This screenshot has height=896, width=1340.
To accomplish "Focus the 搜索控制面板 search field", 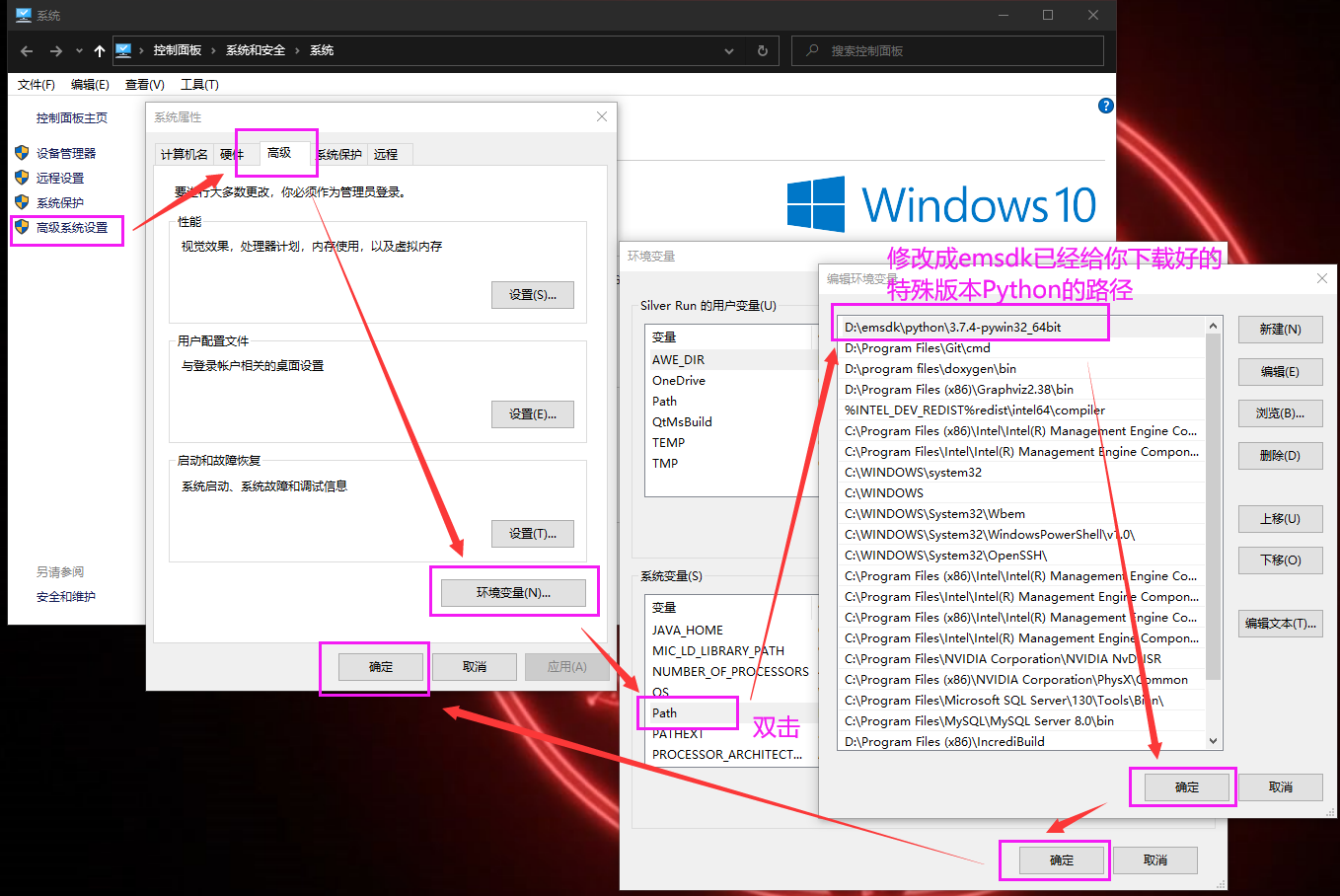I will [947, 50].
